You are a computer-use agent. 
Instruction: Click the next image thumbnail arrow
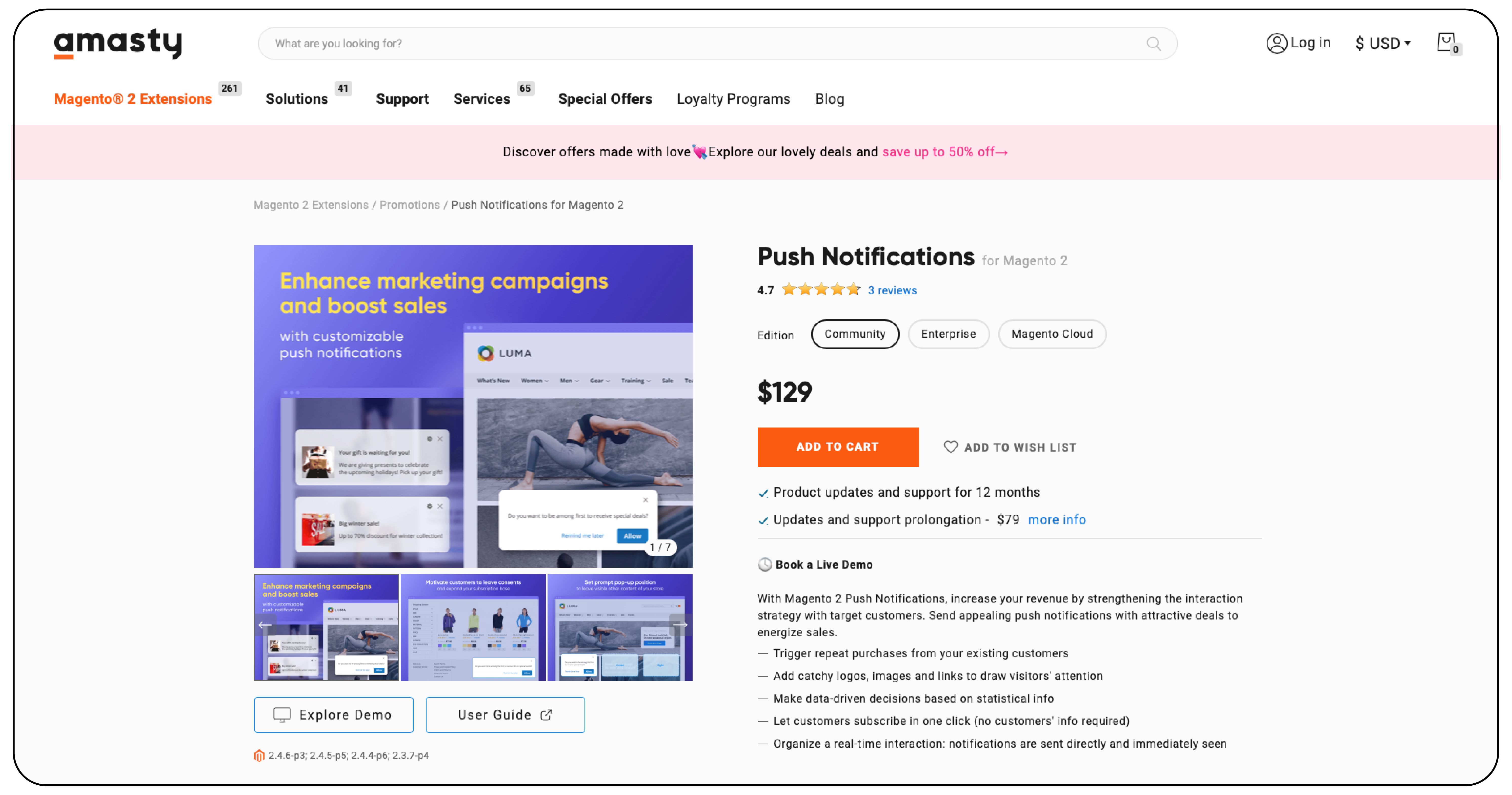[x=682, y=627]
